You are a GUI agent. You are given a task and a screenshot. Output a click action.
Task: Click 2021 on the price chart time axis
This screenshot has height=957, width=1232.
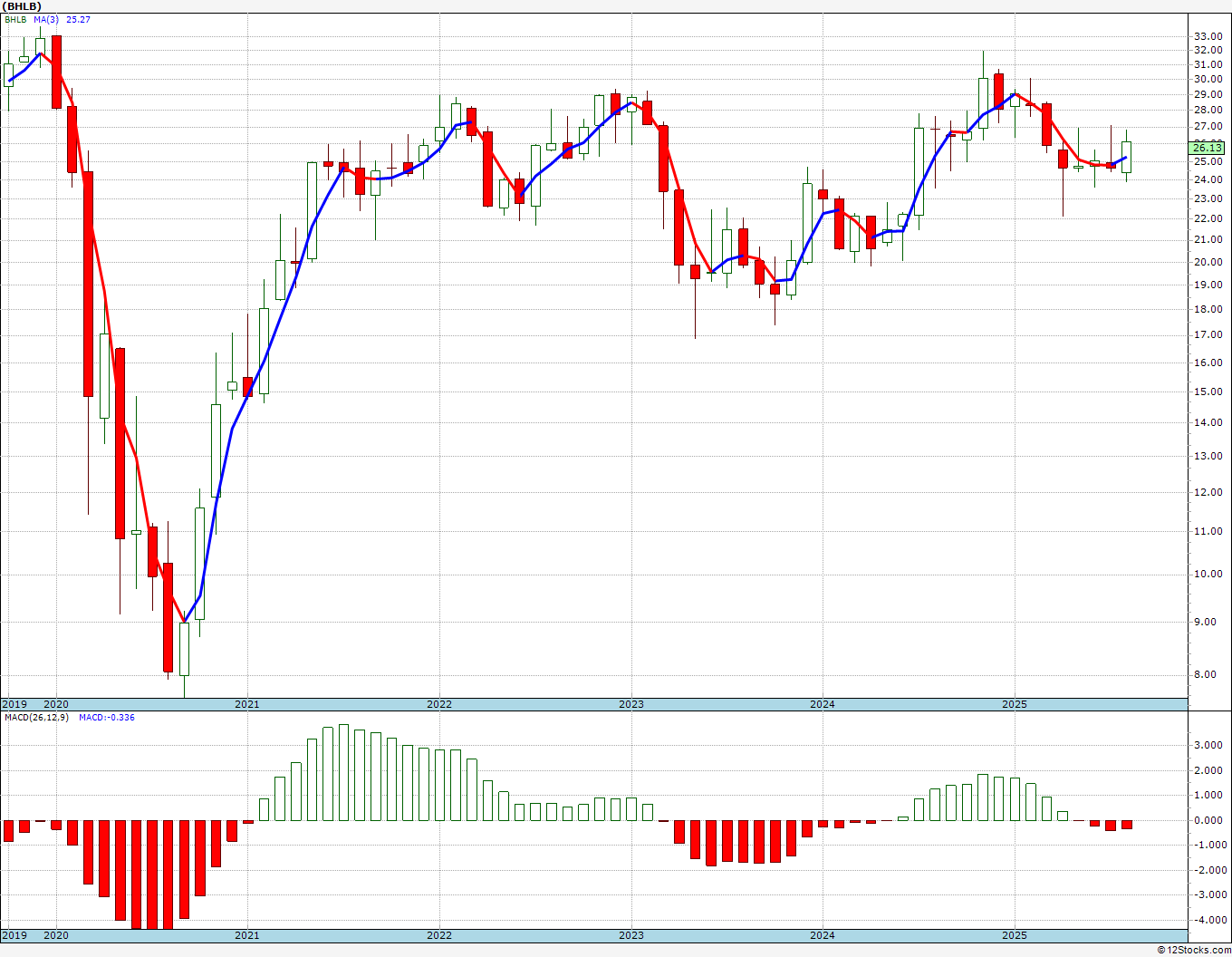(247, 704)
